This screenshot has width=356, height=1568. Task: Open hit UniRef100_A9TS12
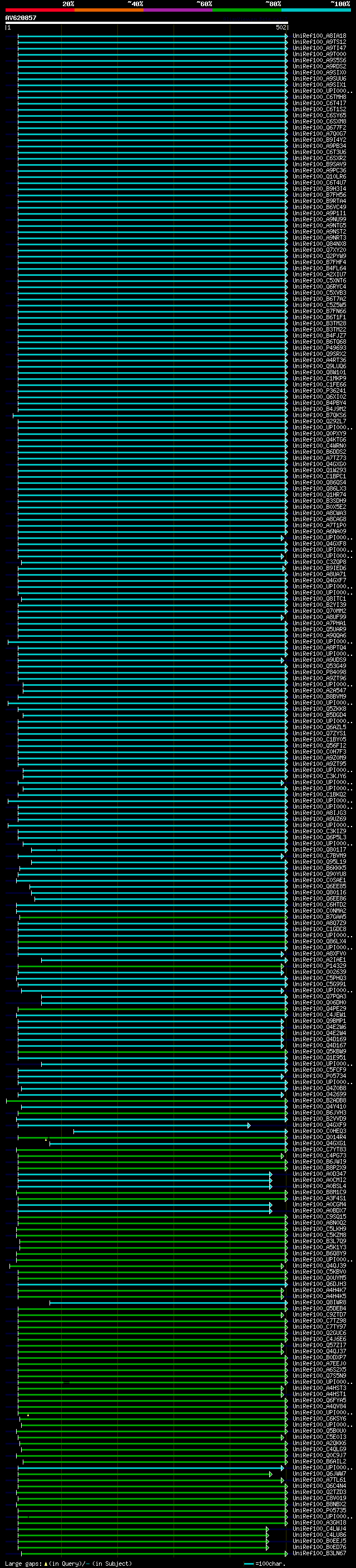coord(319,42)
